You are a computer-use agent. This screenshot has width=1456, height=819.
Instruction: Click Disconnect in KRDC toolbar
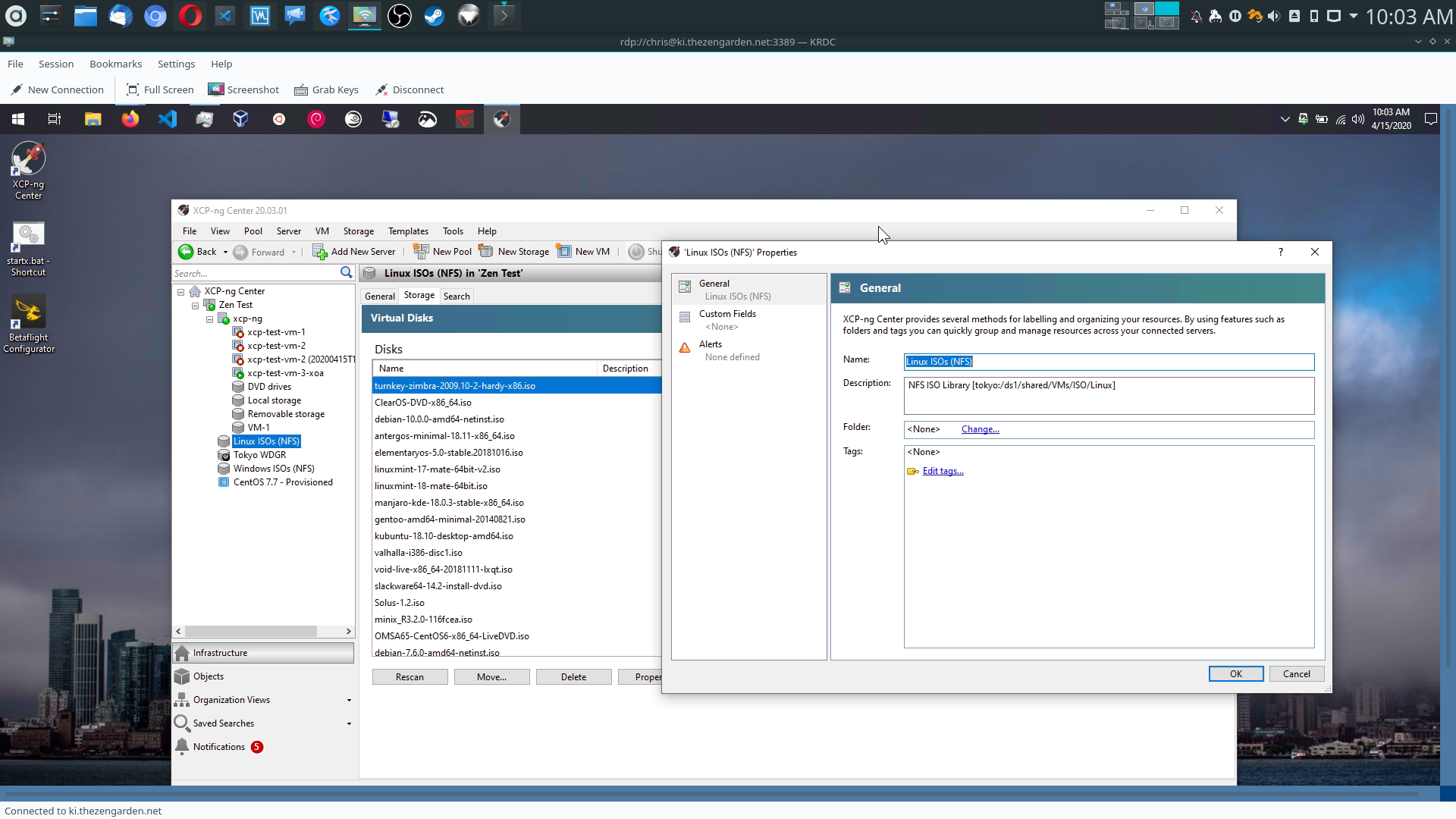point(409,89)
